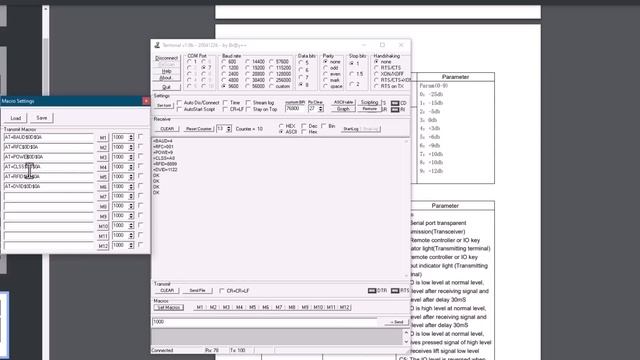640x360 pixels.
Task: Click the Set Macros button
Action: point(169,307)
